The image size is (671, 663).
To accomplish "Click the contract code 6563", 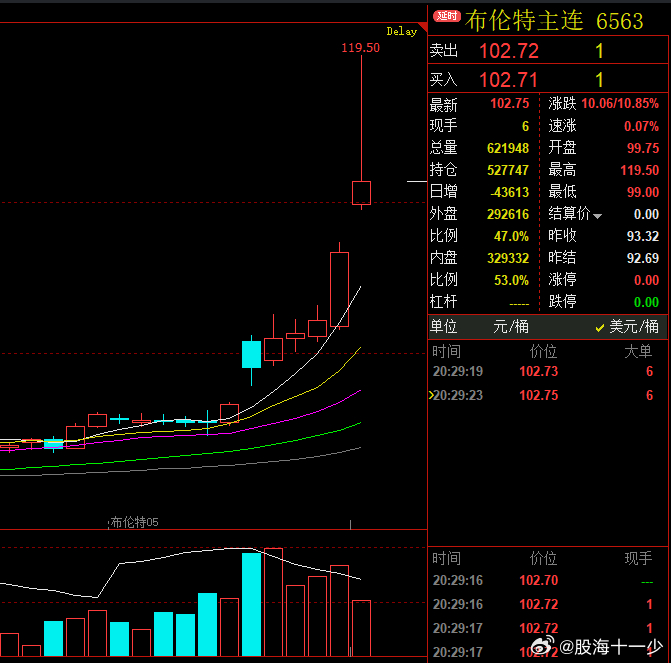I will click(x=619, y=21).
